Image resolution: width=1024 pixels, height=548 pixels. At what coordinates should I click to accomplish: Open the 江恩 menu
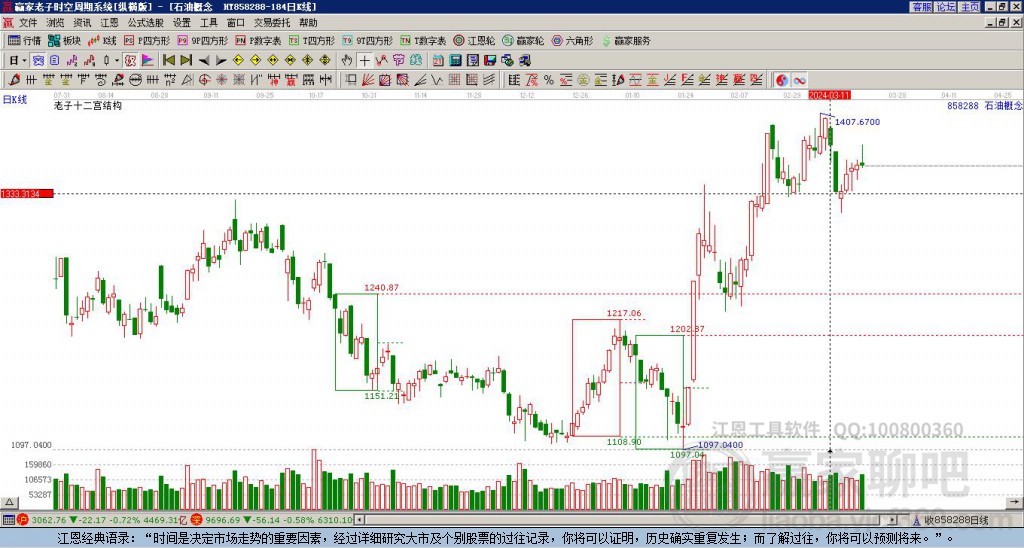point(110,23)
